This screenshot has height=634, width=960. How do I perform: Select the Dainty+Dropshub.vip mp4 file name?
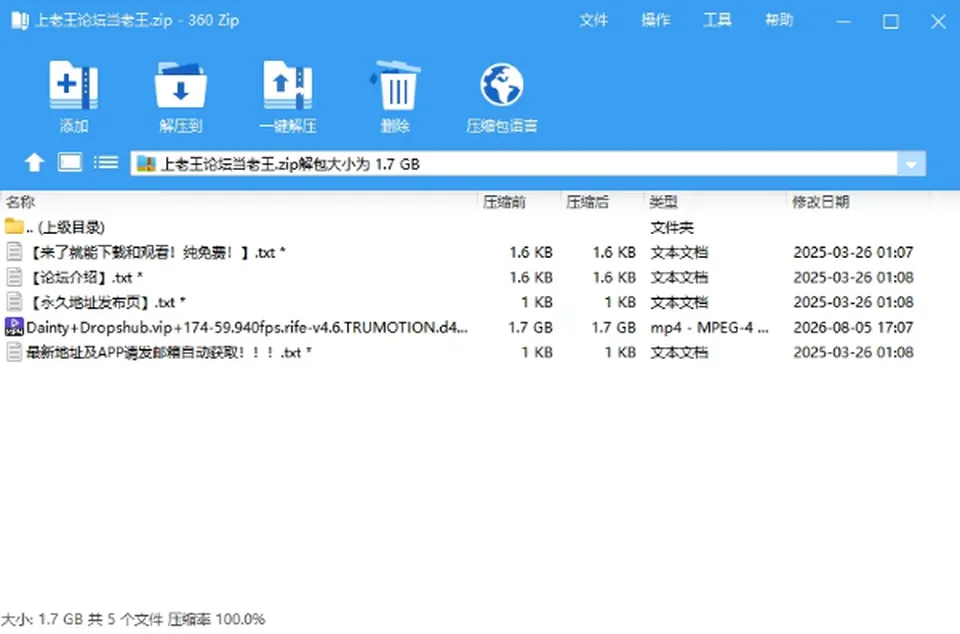247,327
